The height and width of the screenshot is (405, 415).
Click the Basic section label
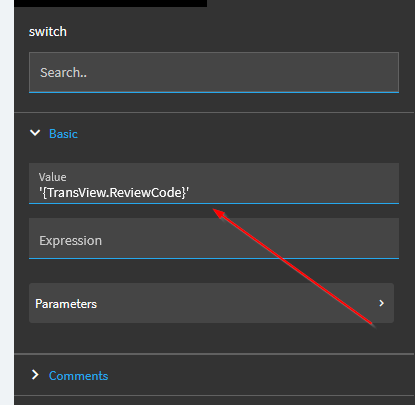coord(63,134)
